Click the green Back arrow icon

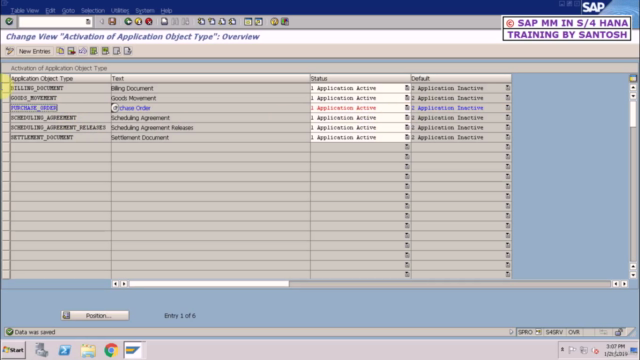point(128,21)
